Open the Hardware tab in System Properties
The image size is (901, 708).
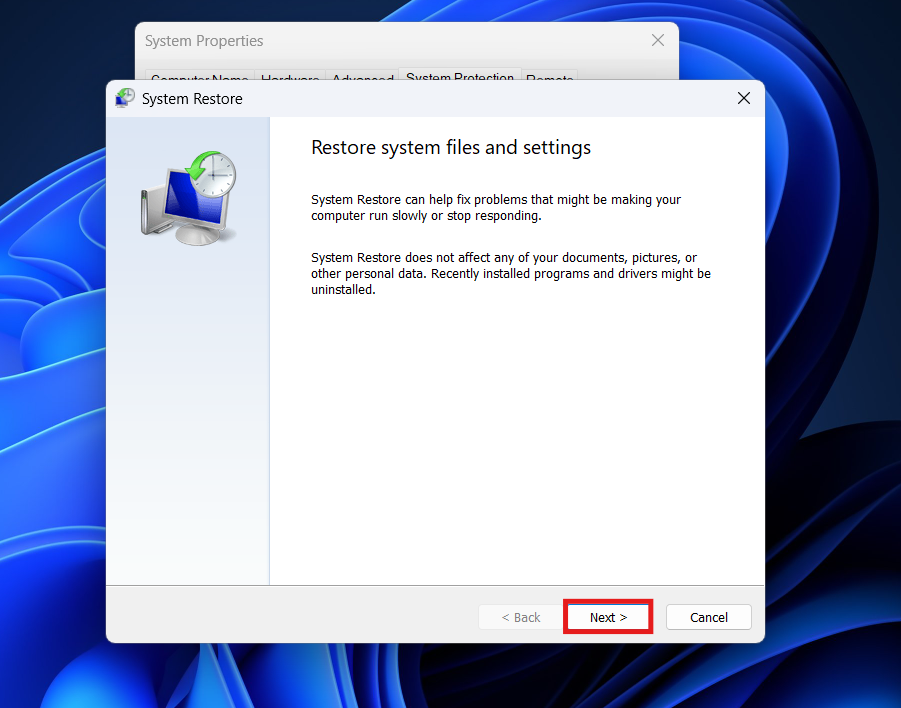[x=290, y=78]
